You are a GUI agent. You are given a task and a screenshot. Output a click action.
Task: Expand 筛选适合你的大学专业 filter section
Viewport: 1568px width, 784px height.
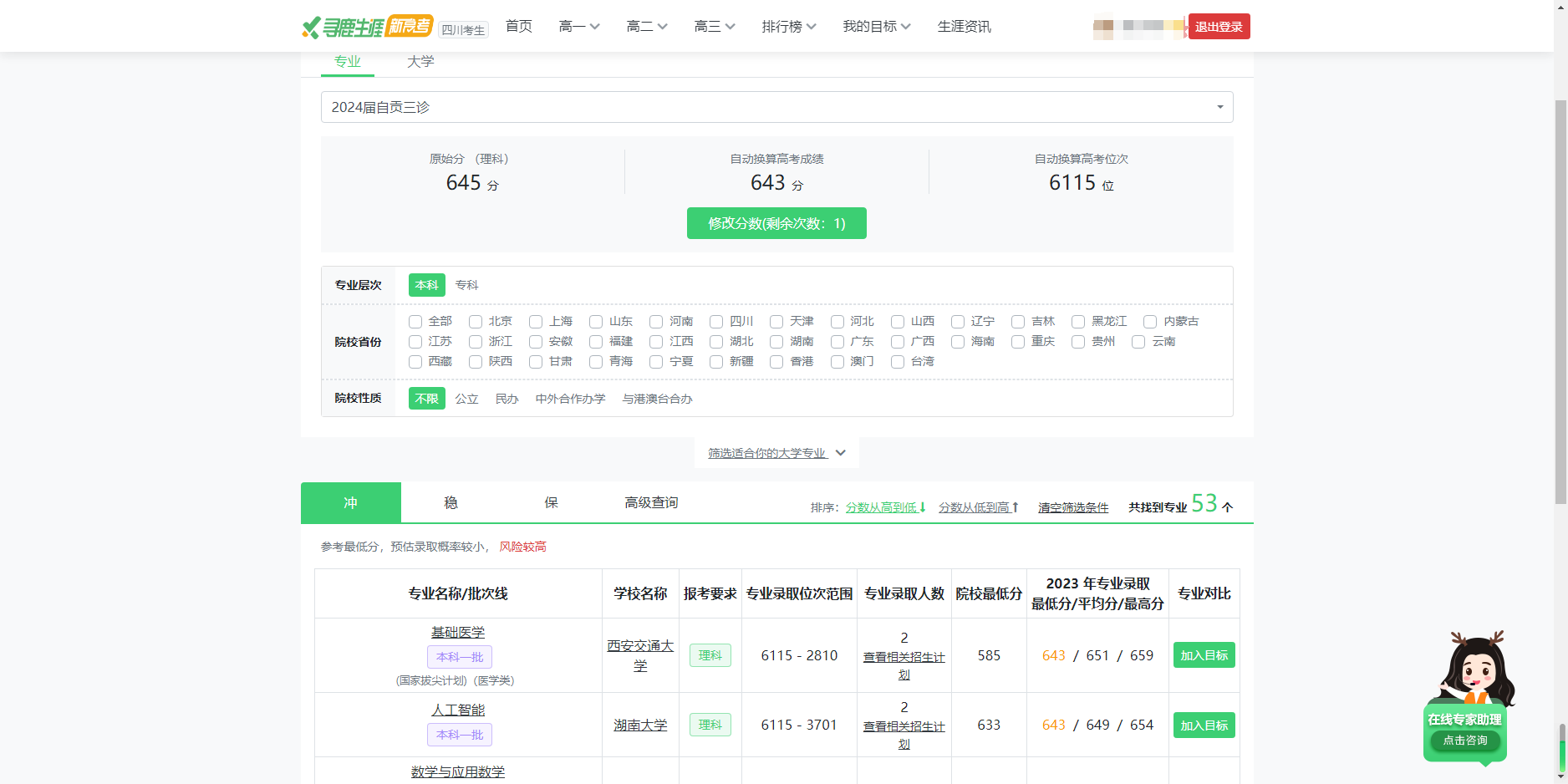pyautogui.click(x=776, y=453)
